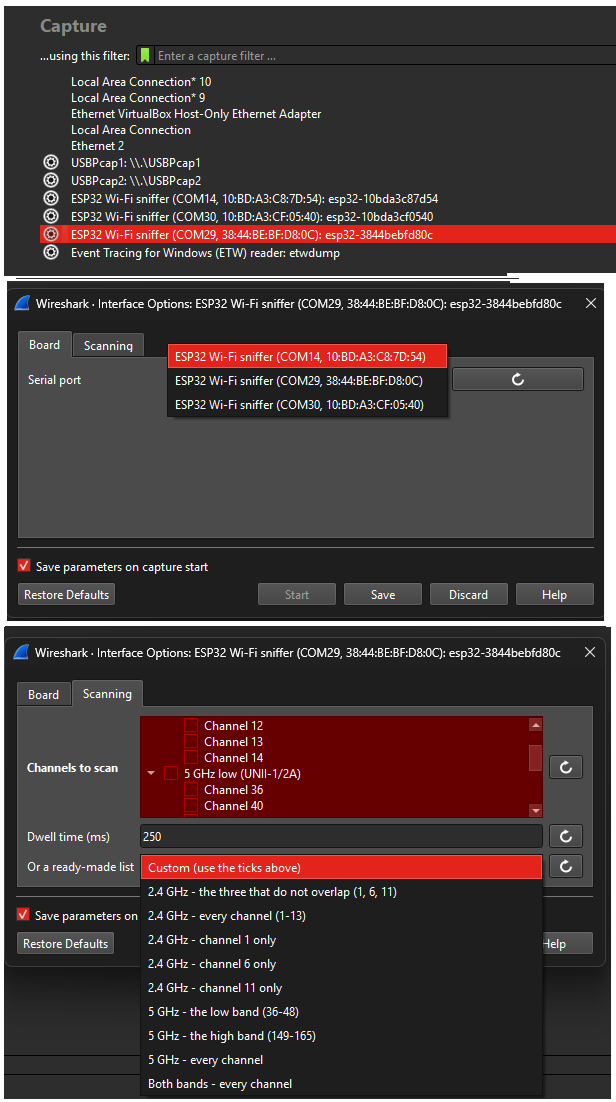The image size is (616, 1102).
Task: Select Ethernet VirtualBox Host-Only Ethernet Adapter
Action: click(196, 114)
